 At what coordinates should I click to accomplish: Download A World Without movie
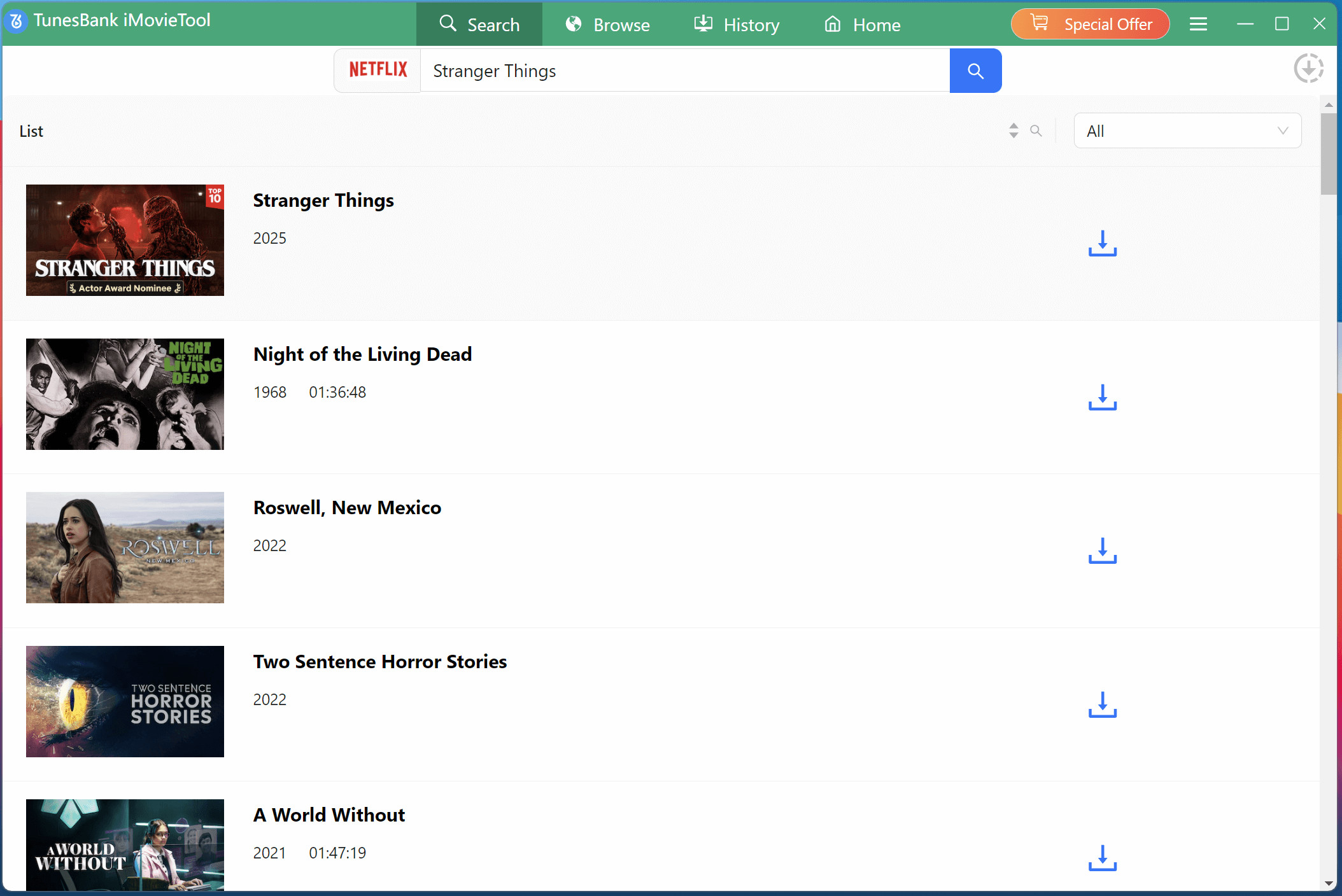pyautogui.click(x=1102, y=858)
